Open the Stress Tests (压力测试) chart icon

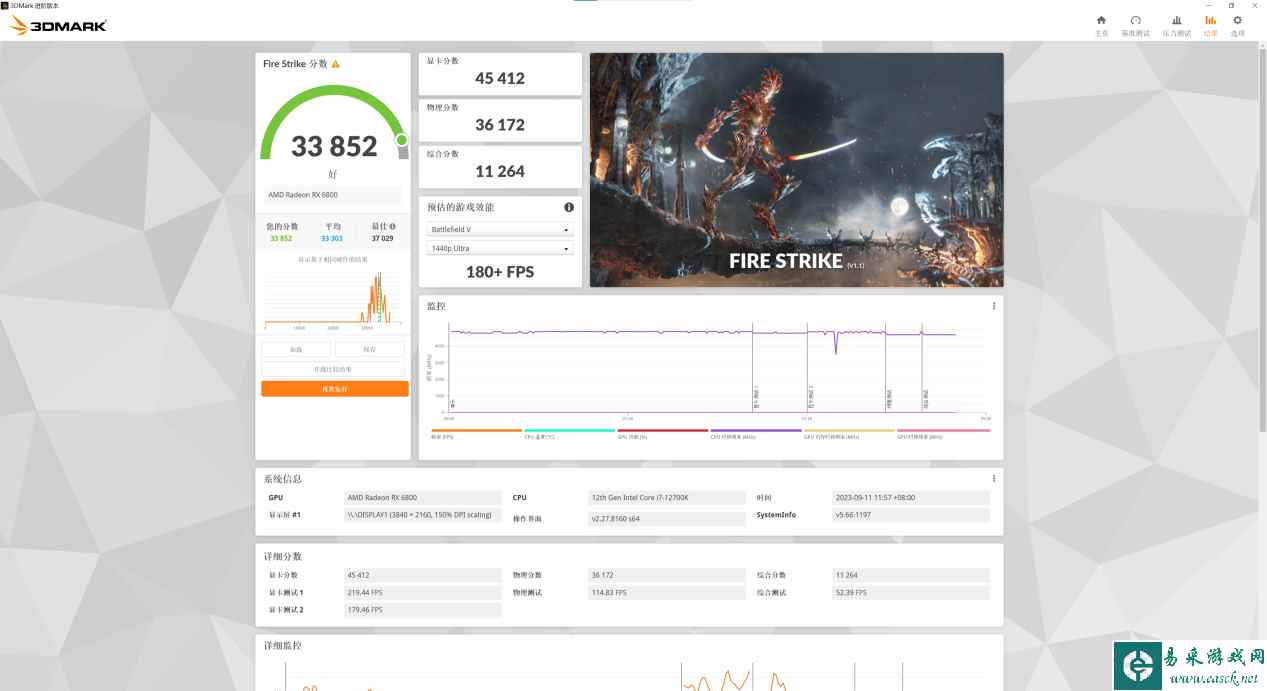click(x=1176, y=20)
